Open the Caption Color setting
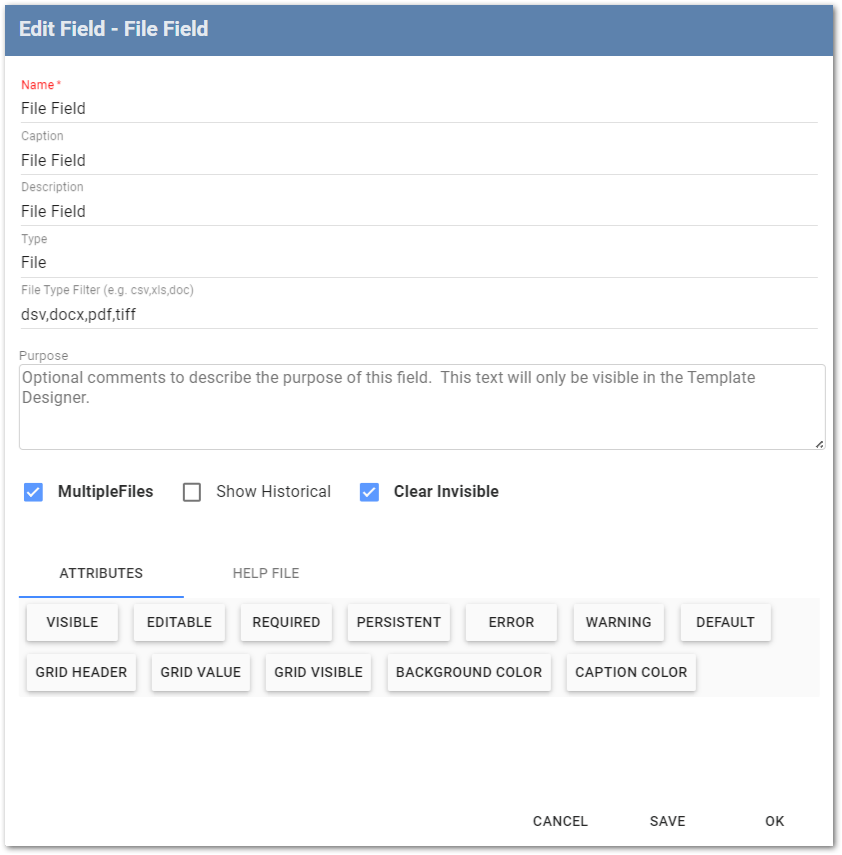 tap(631, 672)
